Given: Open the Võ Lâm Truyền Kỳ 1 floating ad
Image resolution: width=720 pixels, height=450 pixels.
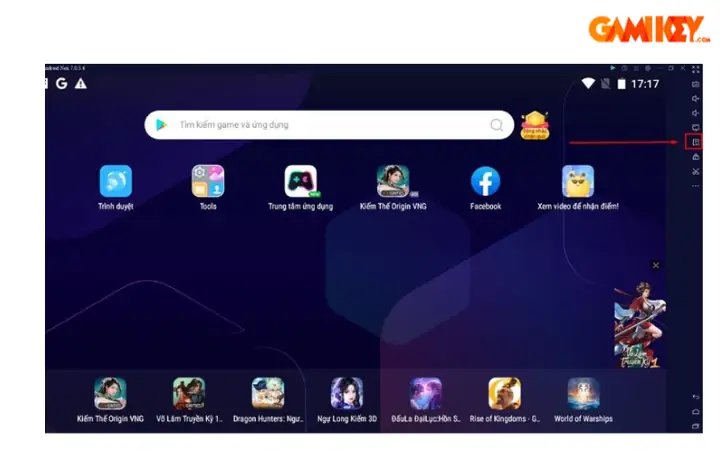Looking at the screenshot, I should tap(640, 325).
